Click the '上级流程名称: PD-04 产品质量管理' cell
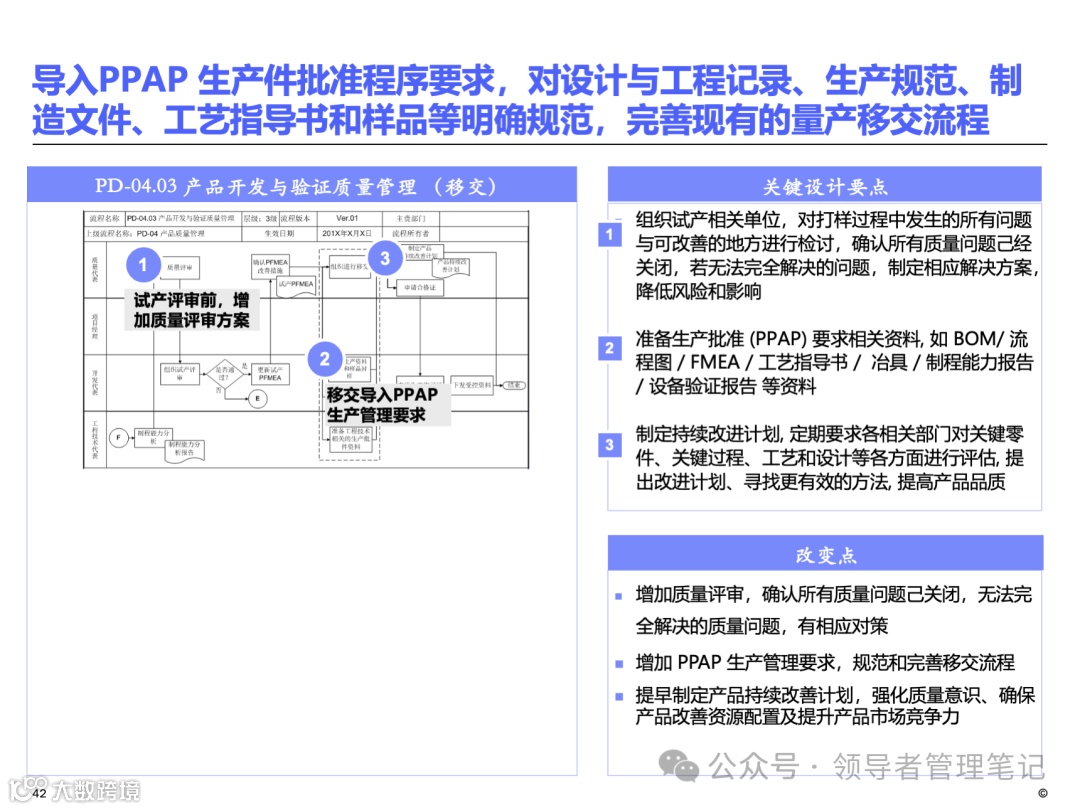This screenshot has width=1080, height=810. 163,233
